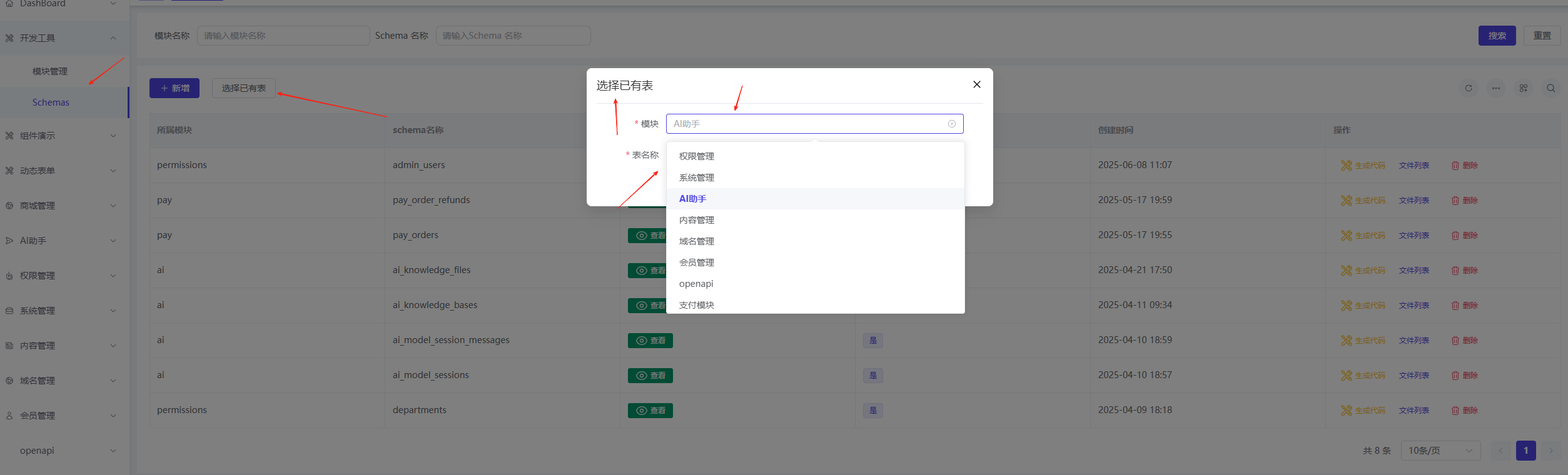
Task: Click the 商城管理 sidebar icon
Action: pos(9,206)
